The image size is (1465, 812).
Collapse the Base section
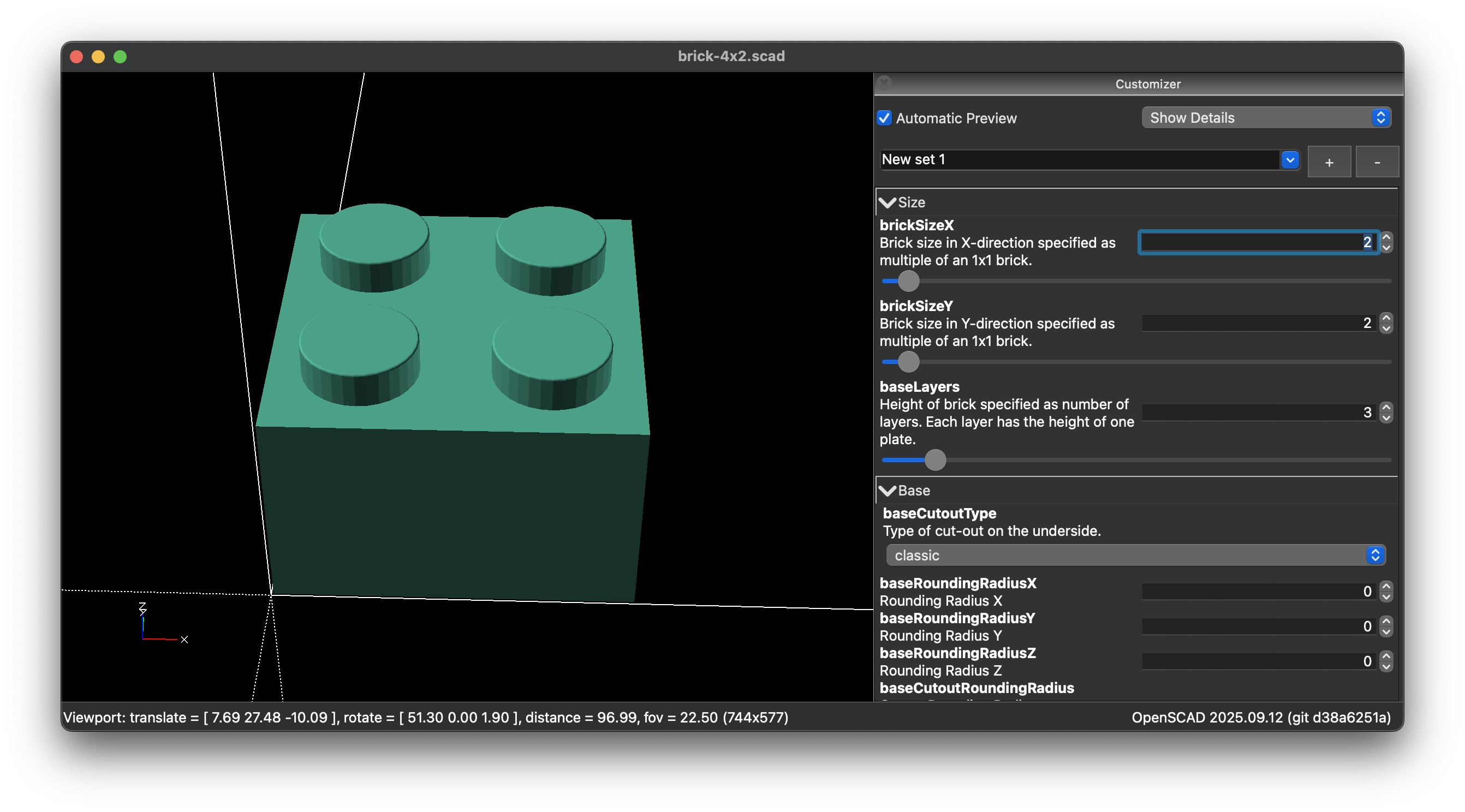(x=887, y=490)
